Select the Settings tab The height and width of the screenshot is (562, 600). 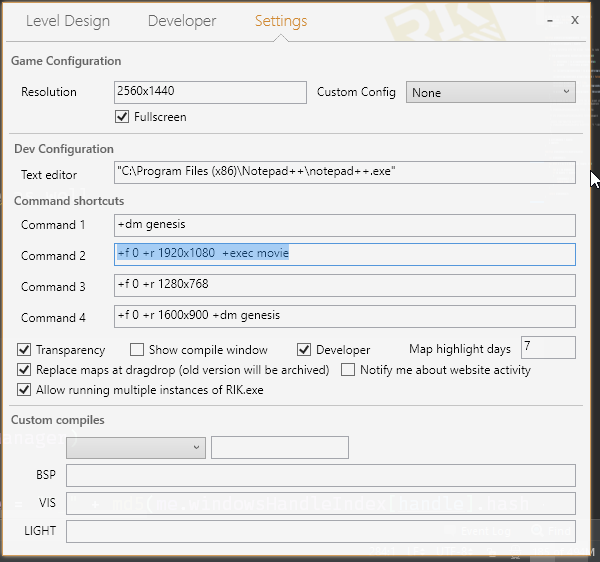tap(281, 21)
